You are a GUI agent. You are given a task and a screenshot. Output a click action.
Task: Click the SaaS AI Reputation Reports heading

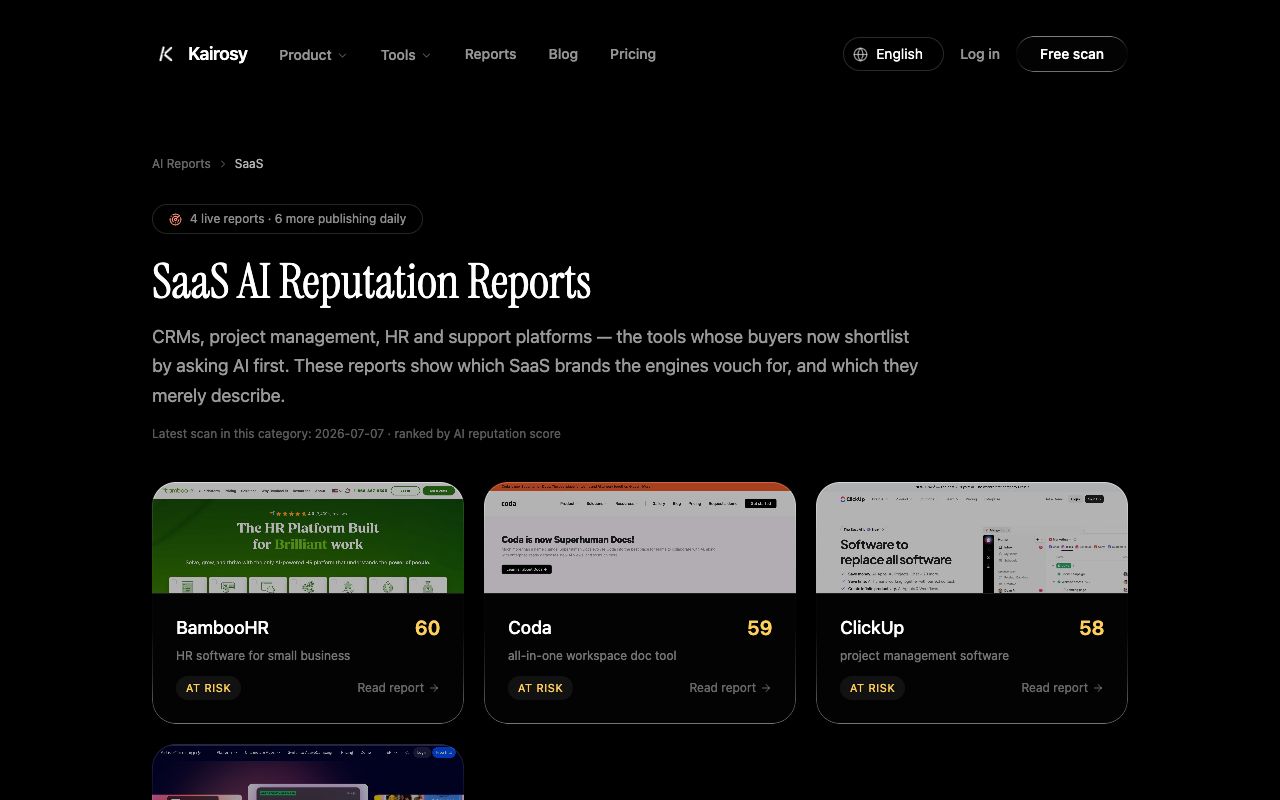pyautogui.click(x=371, y=282)
